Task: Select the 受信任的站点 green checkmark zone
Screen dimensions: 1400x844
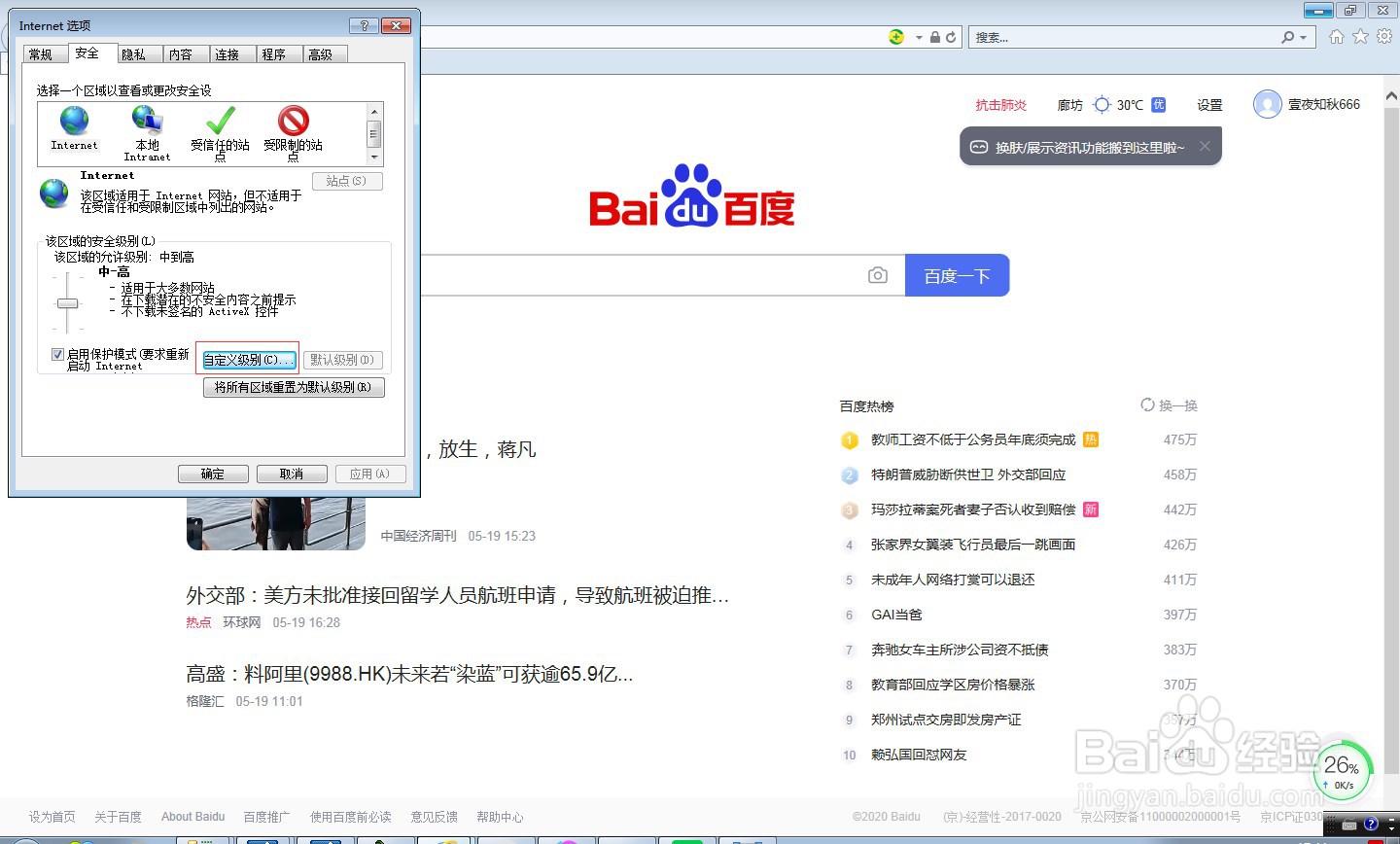Action: coord(221,121)
